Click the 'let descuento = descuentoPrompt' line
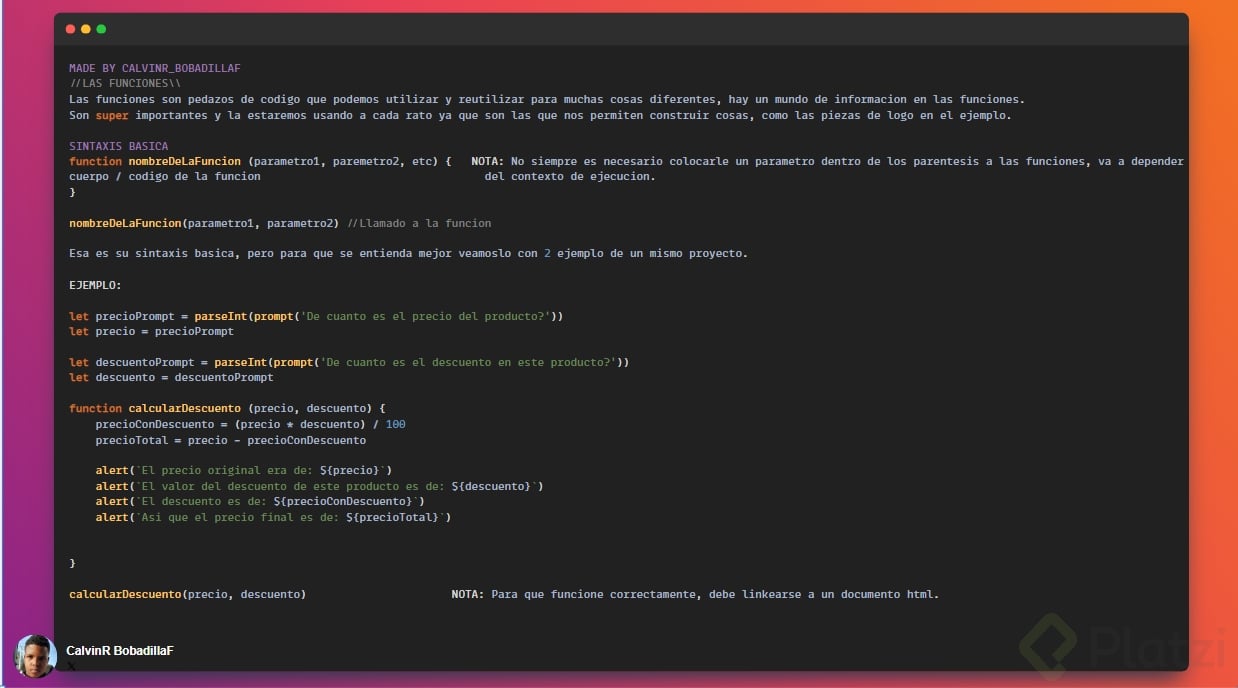 pyautogui.click(x=171, y=378)
